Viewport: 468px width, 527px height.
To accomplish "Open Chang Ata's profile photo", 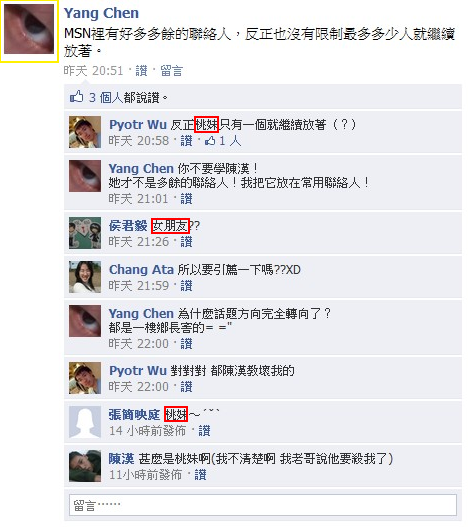I will pyautogui.click(x=85, y=277).
